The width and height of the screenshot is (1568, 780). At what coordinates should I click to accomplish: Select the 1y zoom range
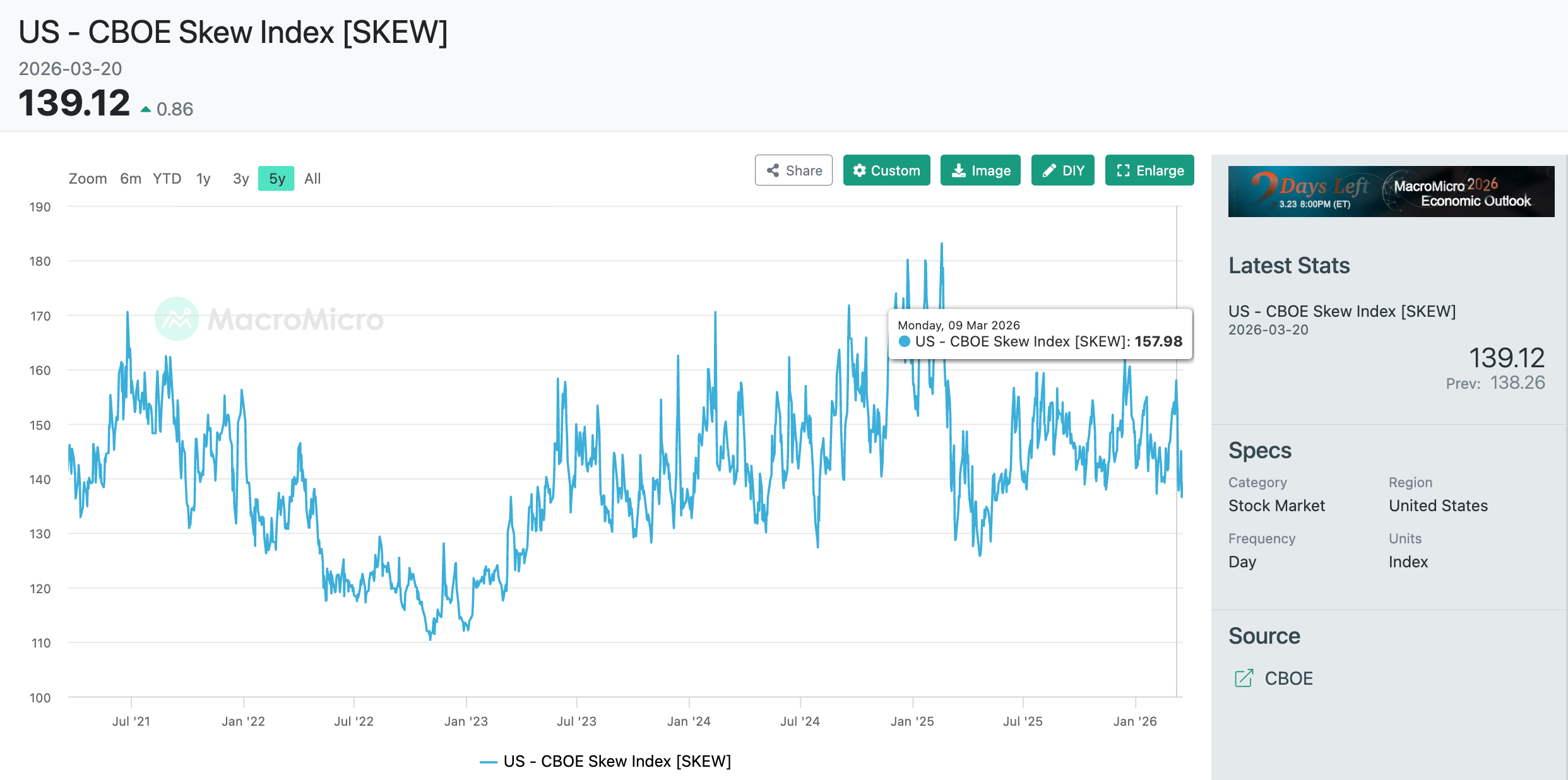click(203, 179)
